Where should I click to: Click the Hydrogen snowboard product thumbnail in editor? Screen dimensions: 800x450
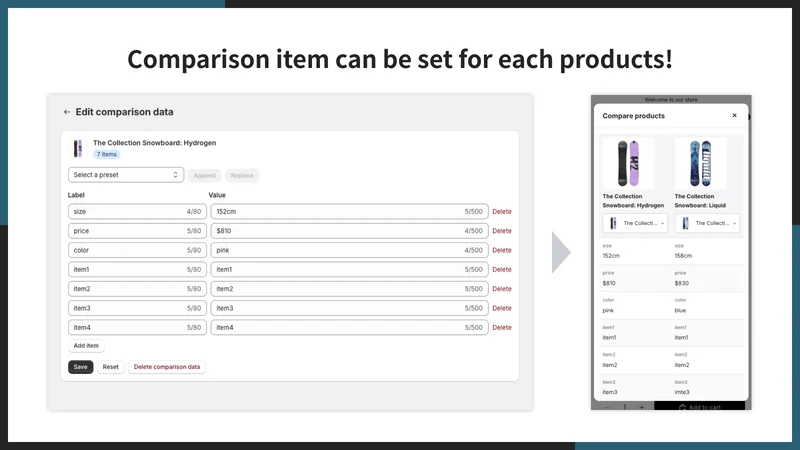[x=78, y=148]
